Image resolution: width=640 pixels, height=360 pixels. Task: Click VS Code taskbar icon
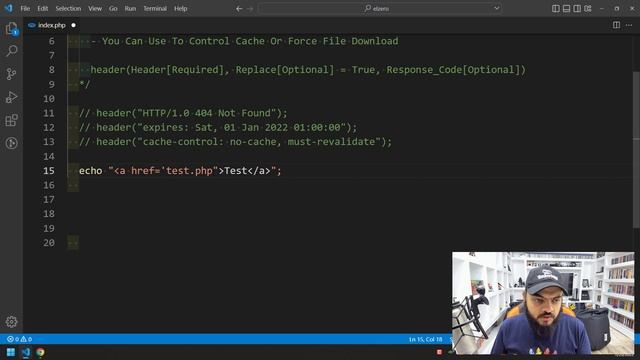pyautogui.click(x=26, y=352)
